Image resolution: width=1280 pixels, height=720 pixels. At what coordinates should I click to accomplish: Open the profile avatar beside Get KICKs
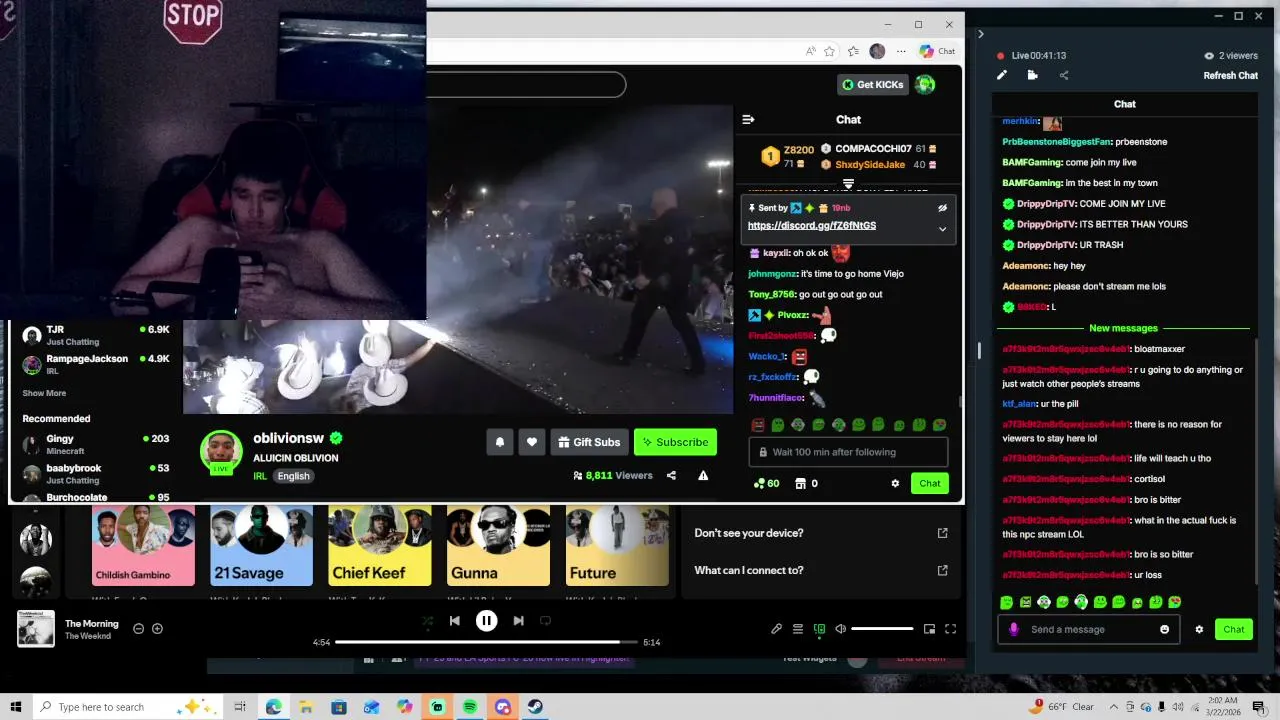925,85
